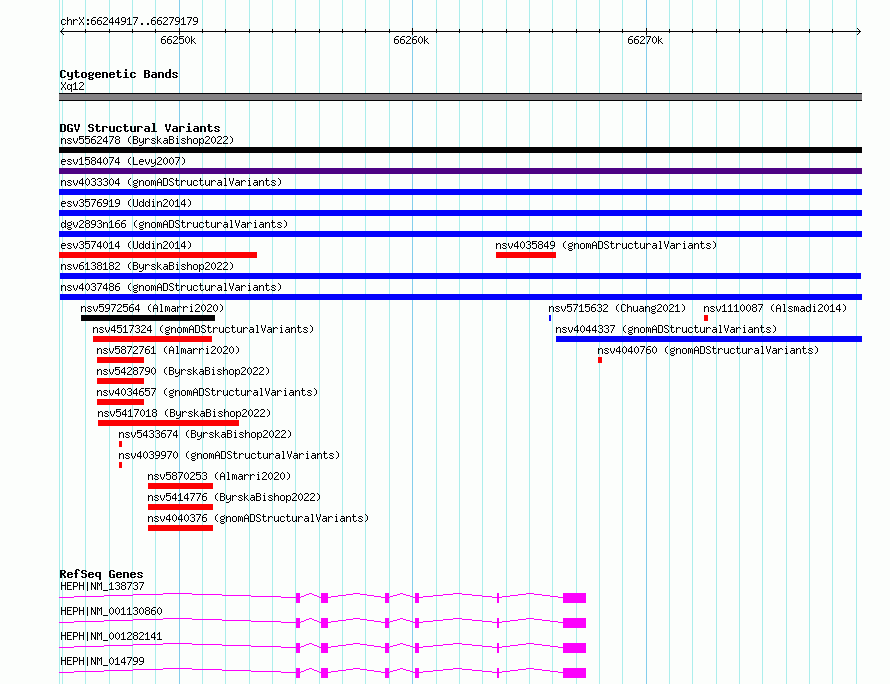This screenshot has height=684, width=890.
Task: Click last exon block of HEPH|NM_001130860
Action: (x=574, y=623)
